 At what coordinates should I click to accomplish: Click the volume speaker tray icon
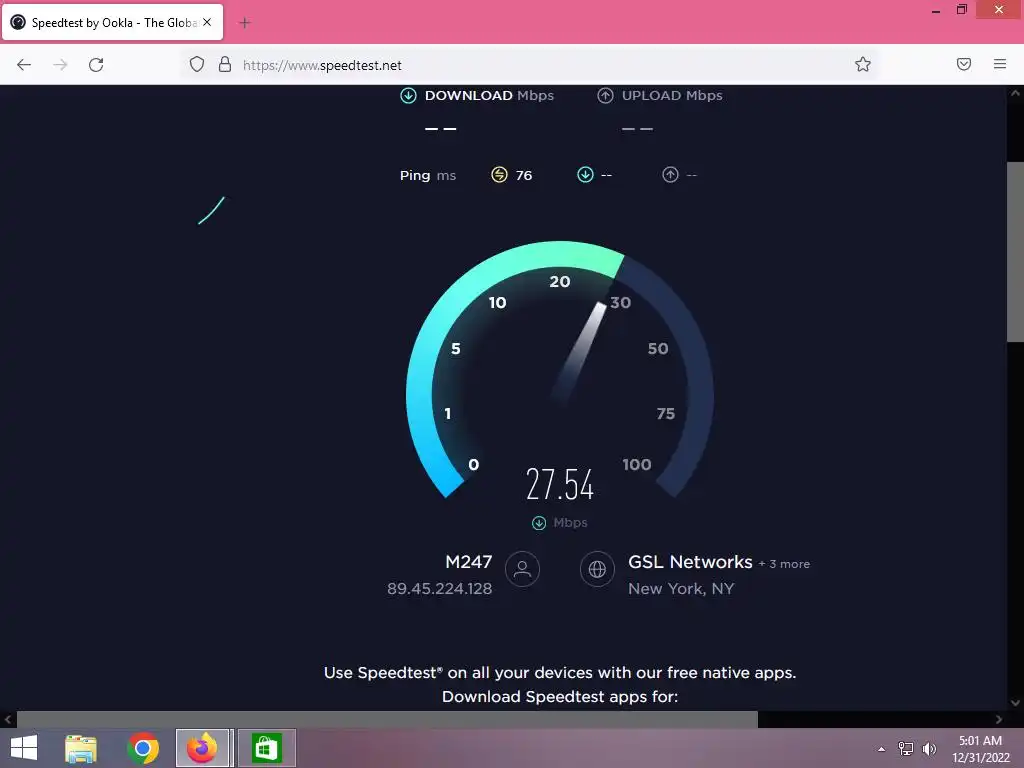[929, 748]
